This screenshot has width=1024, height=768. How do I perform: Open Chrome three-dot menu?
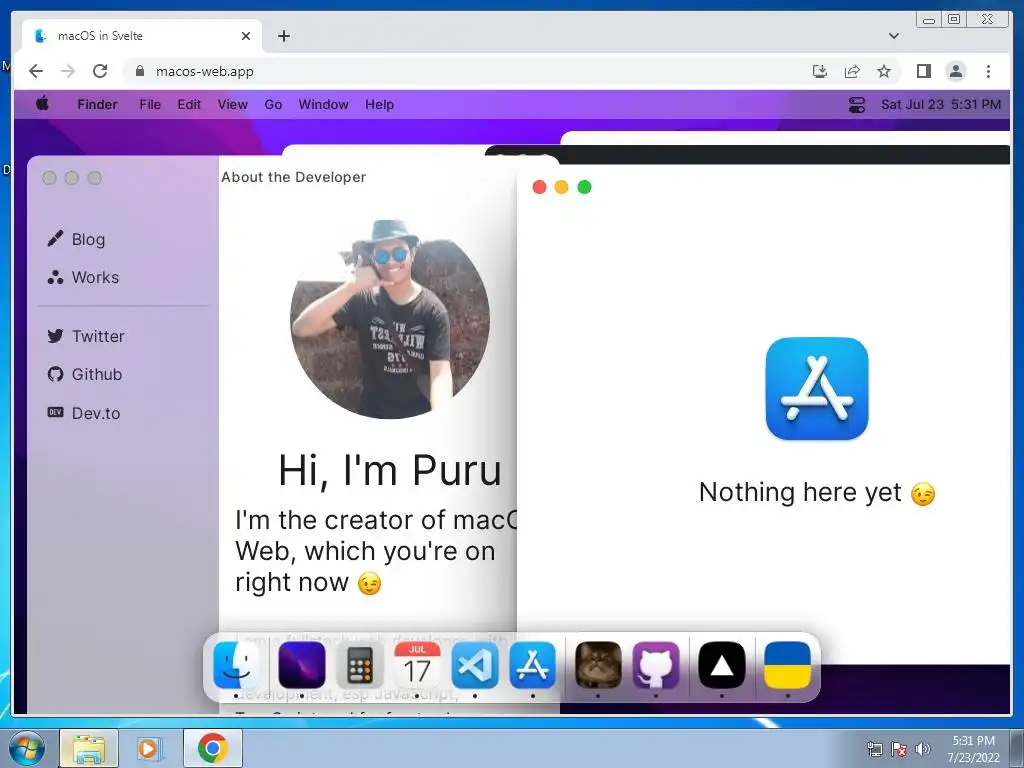988,71
